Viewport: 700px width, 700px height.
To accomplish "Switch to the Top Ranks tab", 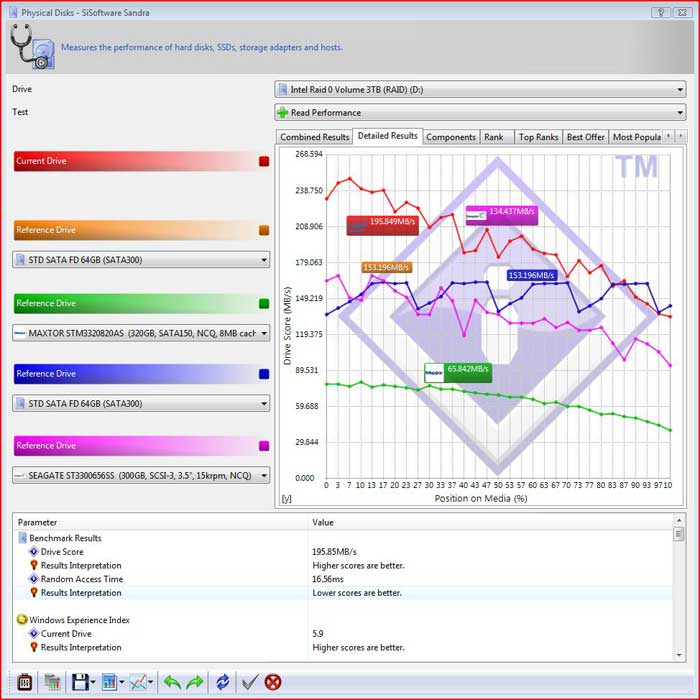I will click(538, 137).
